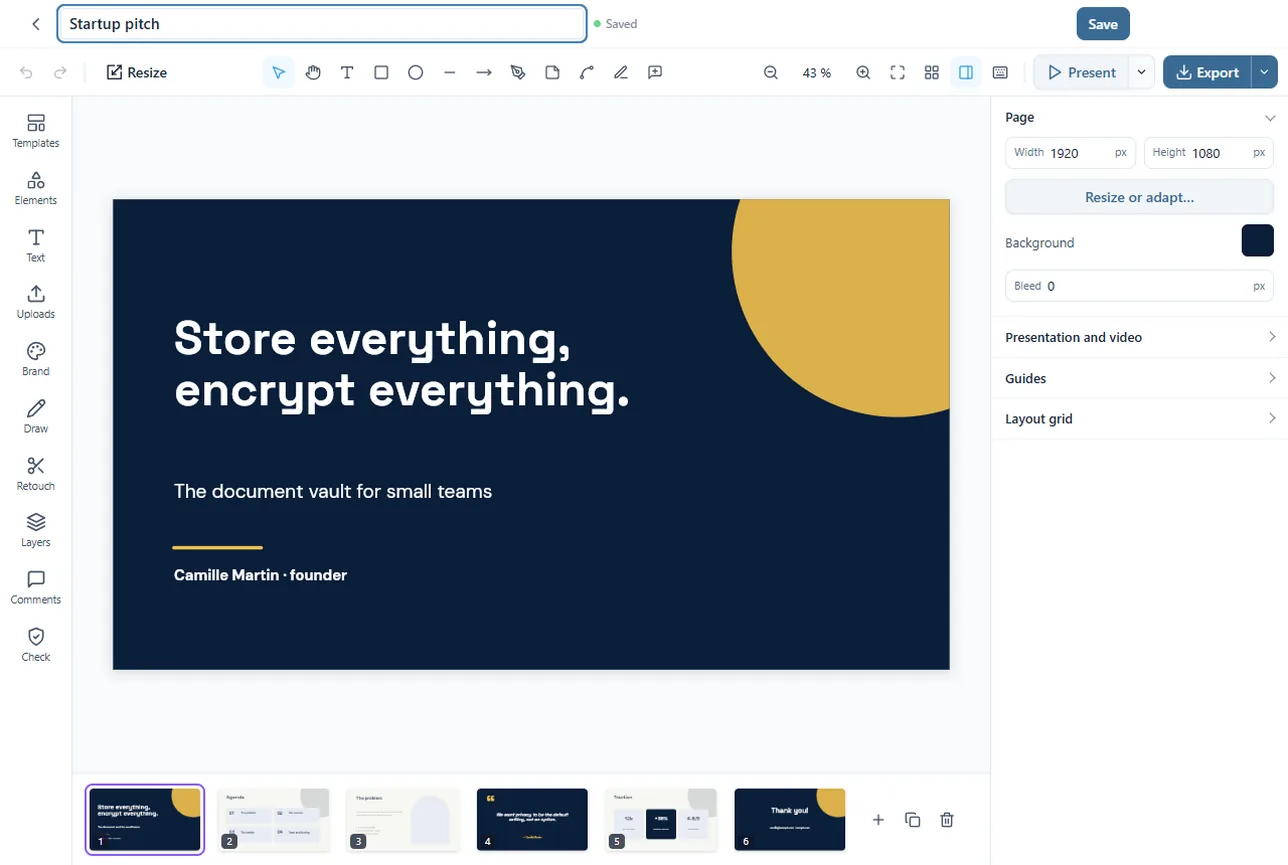Click the Save button

pos(1103,24)
